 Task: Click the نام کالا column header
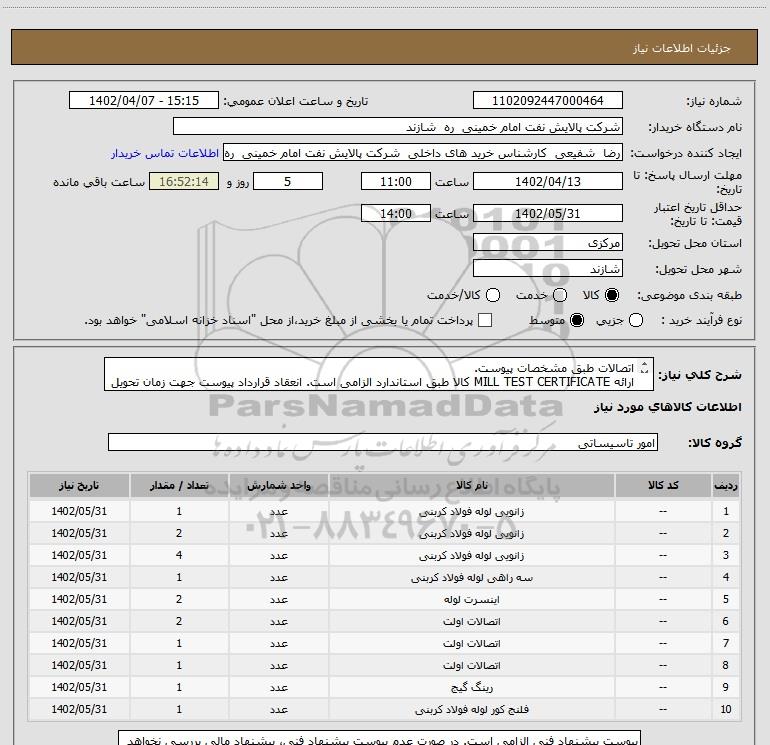(x=471, y=485)
